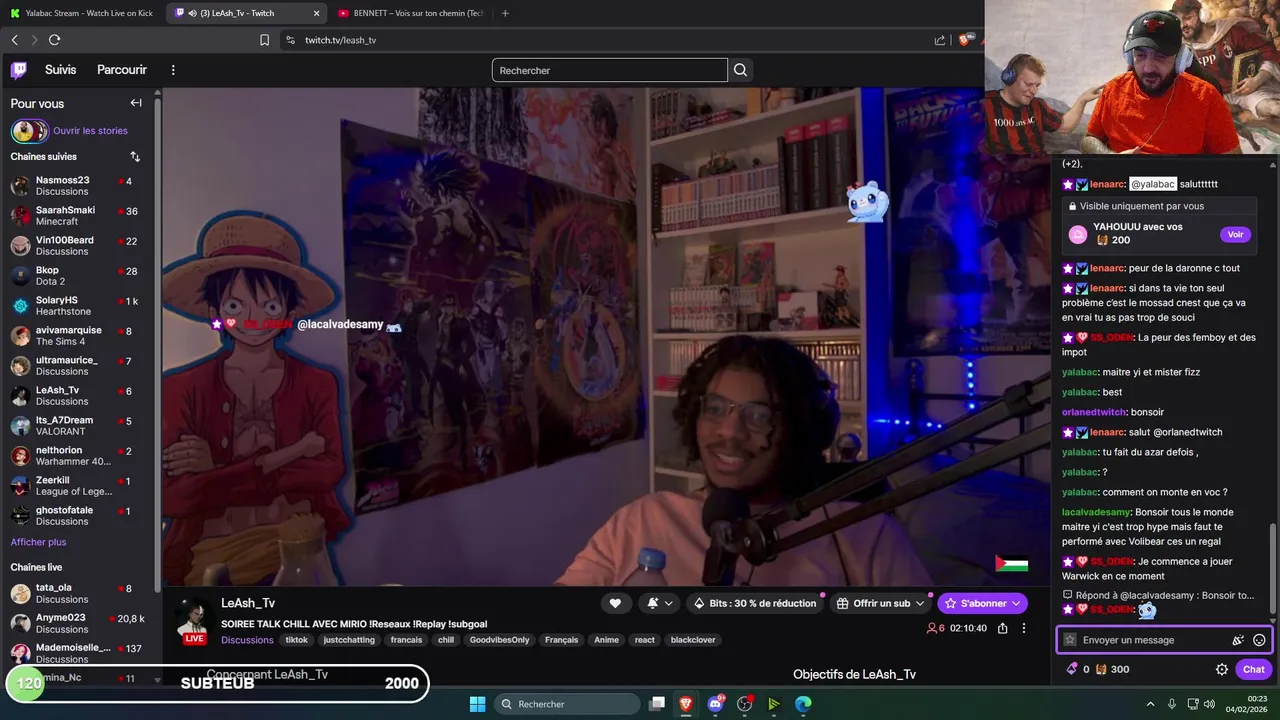Reload the page

point(54,40)
